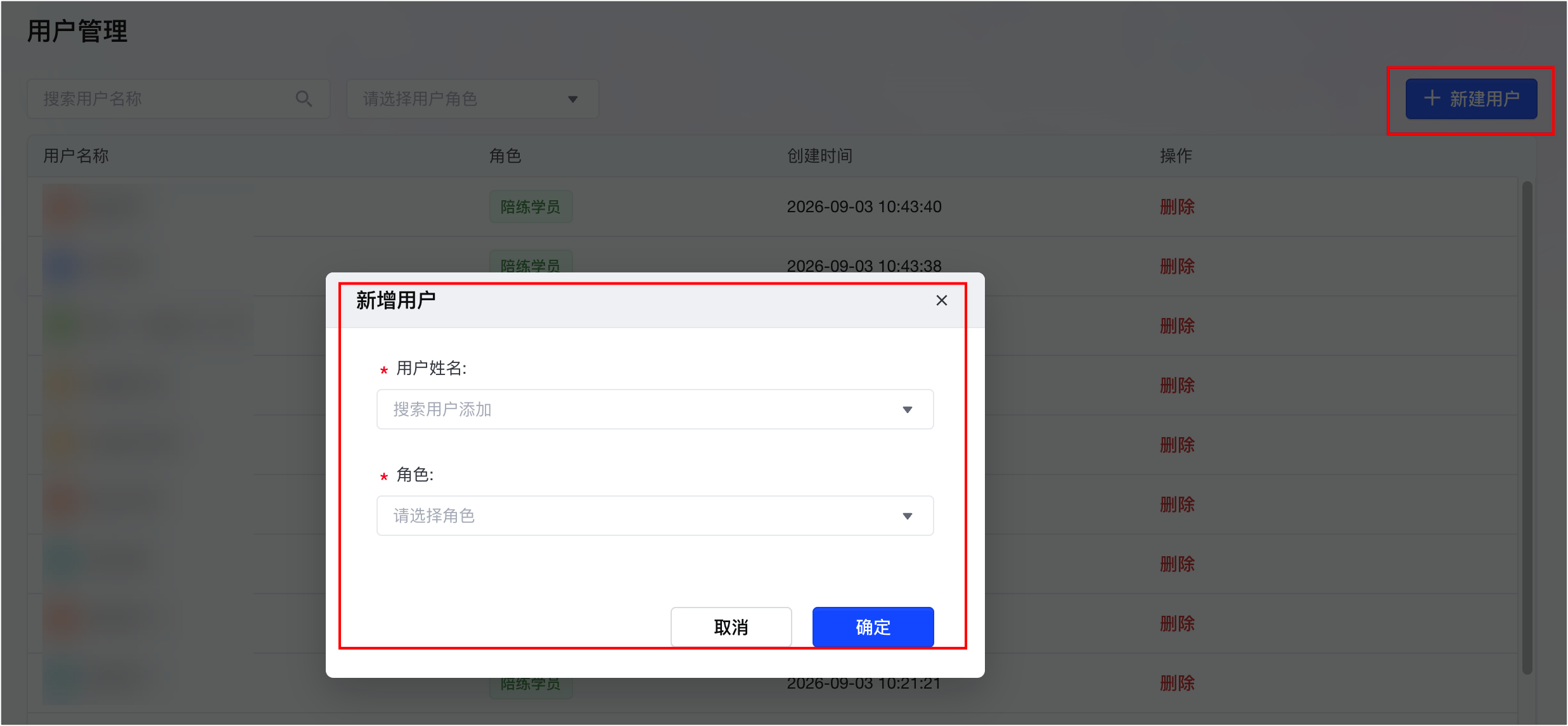Delete the user created at 10:43:40
Viewport: 1568px width, 726px height.
tap(1177, 207)
